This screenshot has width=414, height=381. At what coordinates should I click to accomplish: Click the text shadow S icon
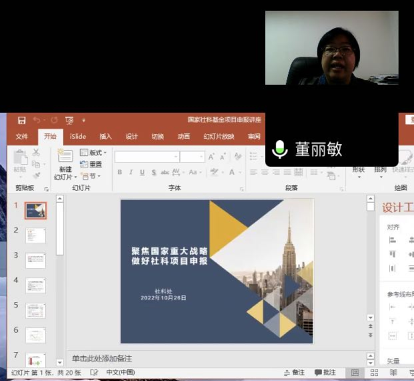[154, 172]
